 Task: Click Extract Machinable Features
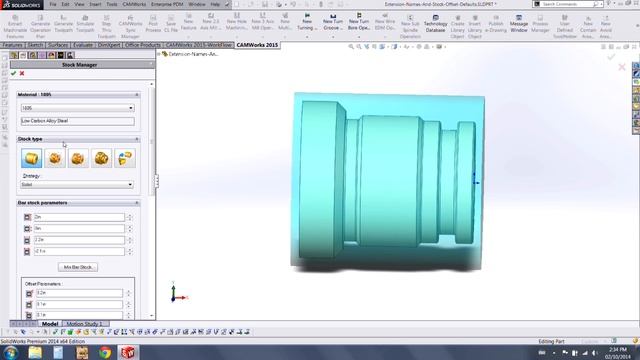(x=15, y=27)
